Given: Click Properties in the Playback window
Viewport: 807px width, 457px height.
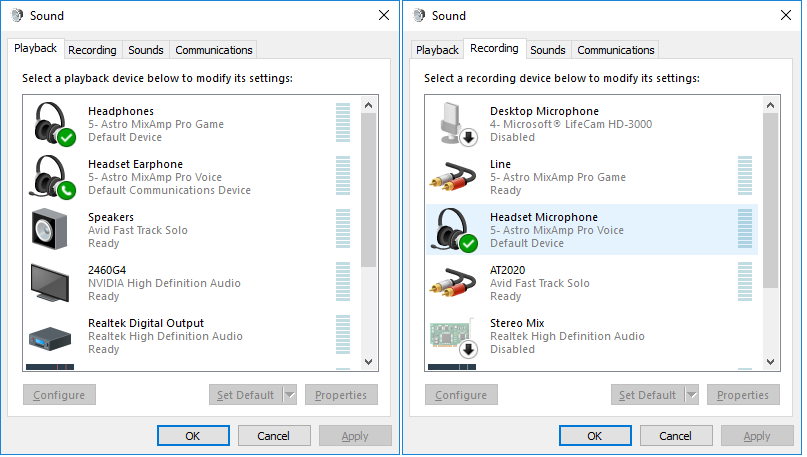Looking at the screenshot, I should [341, 395].
